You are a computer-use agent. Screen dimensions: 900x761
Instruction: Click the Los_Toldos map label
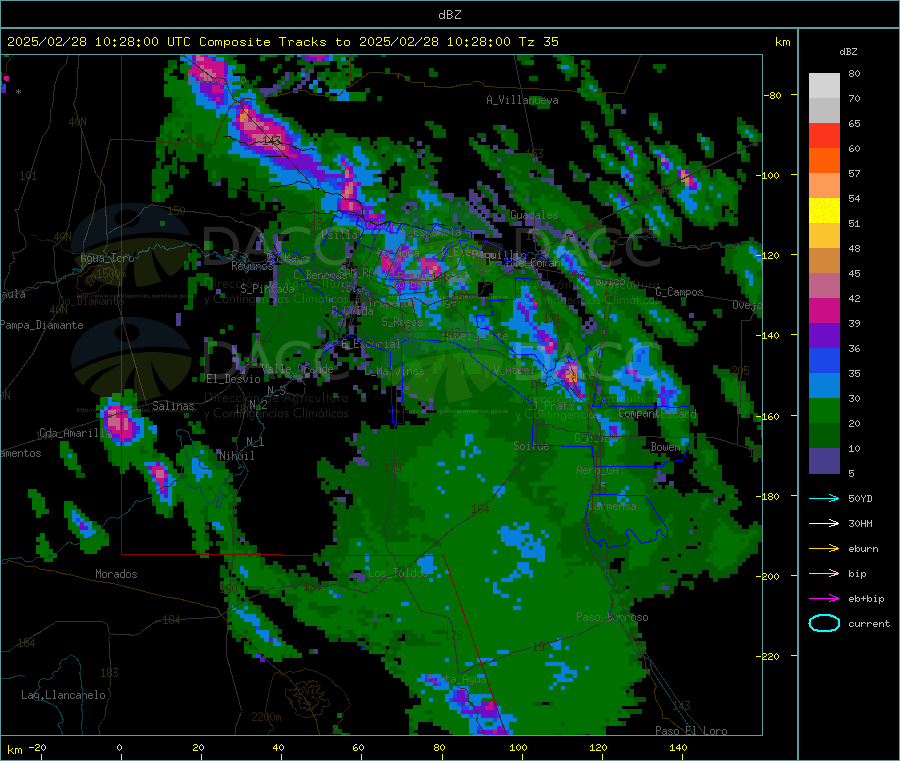tap(398, 573)
